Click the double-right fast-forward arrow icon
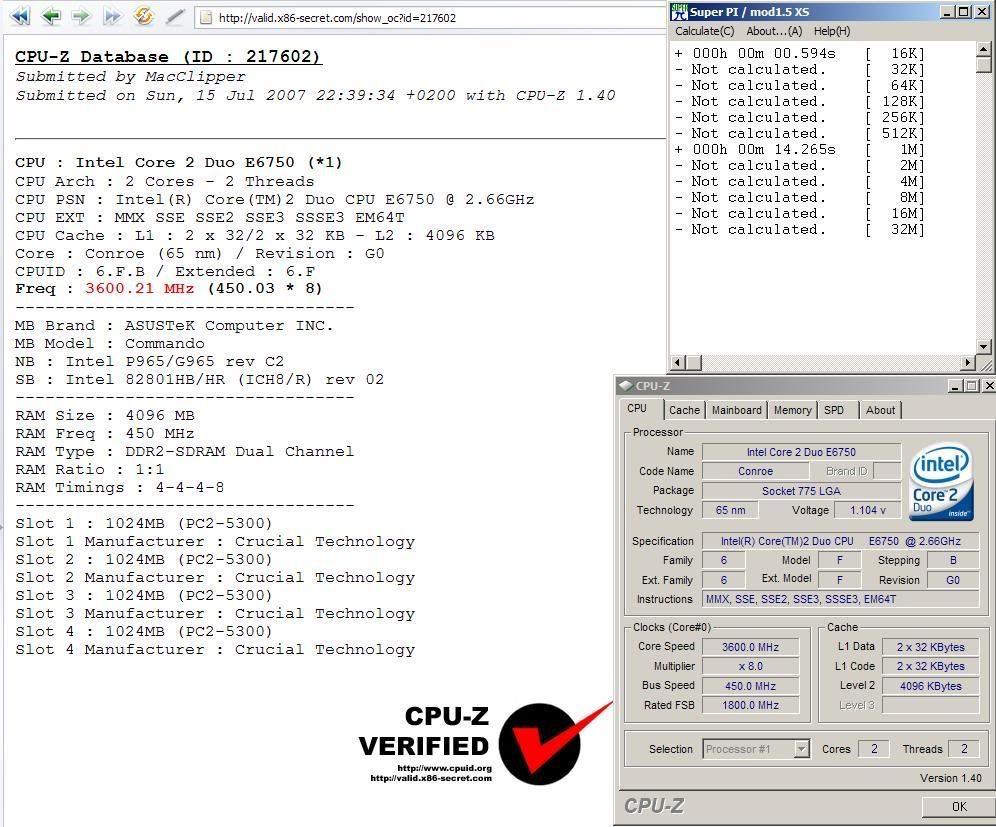Viewport: 996px width, 827px height. click(x=112, y=16)
